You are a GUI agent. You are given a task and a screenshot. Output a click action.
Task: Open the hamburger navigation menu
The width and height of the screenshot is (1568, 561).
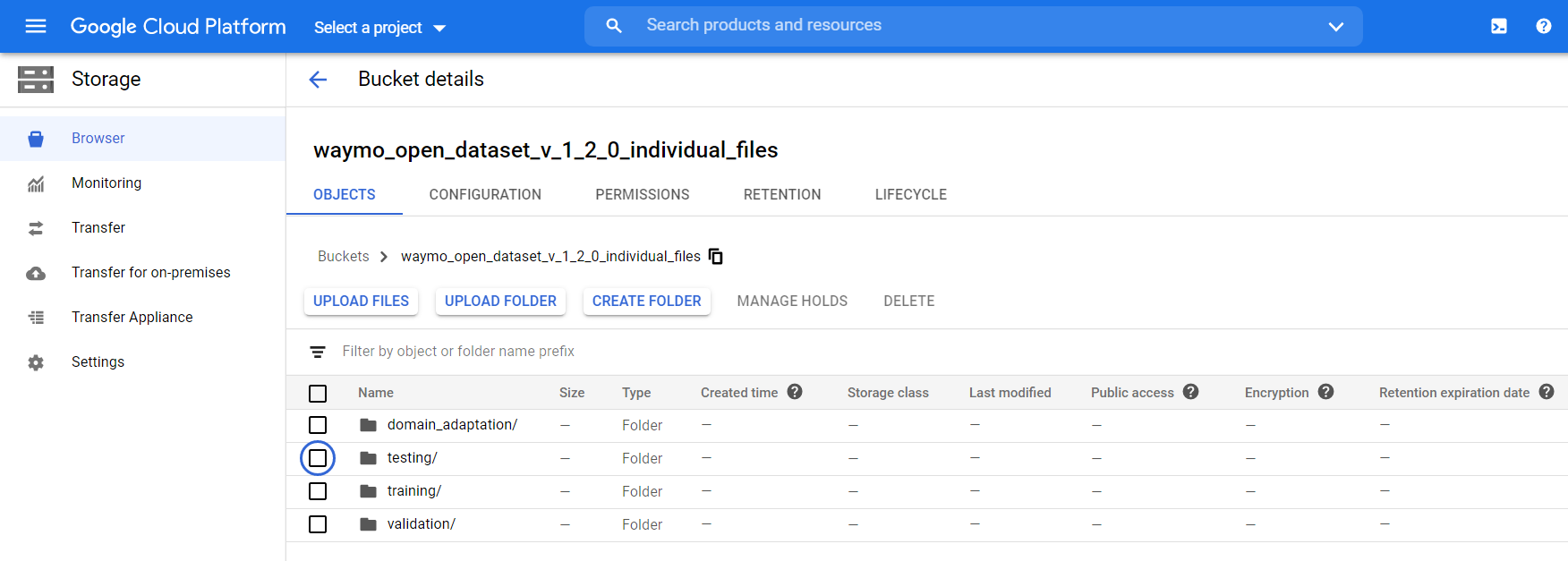[36, 26]
